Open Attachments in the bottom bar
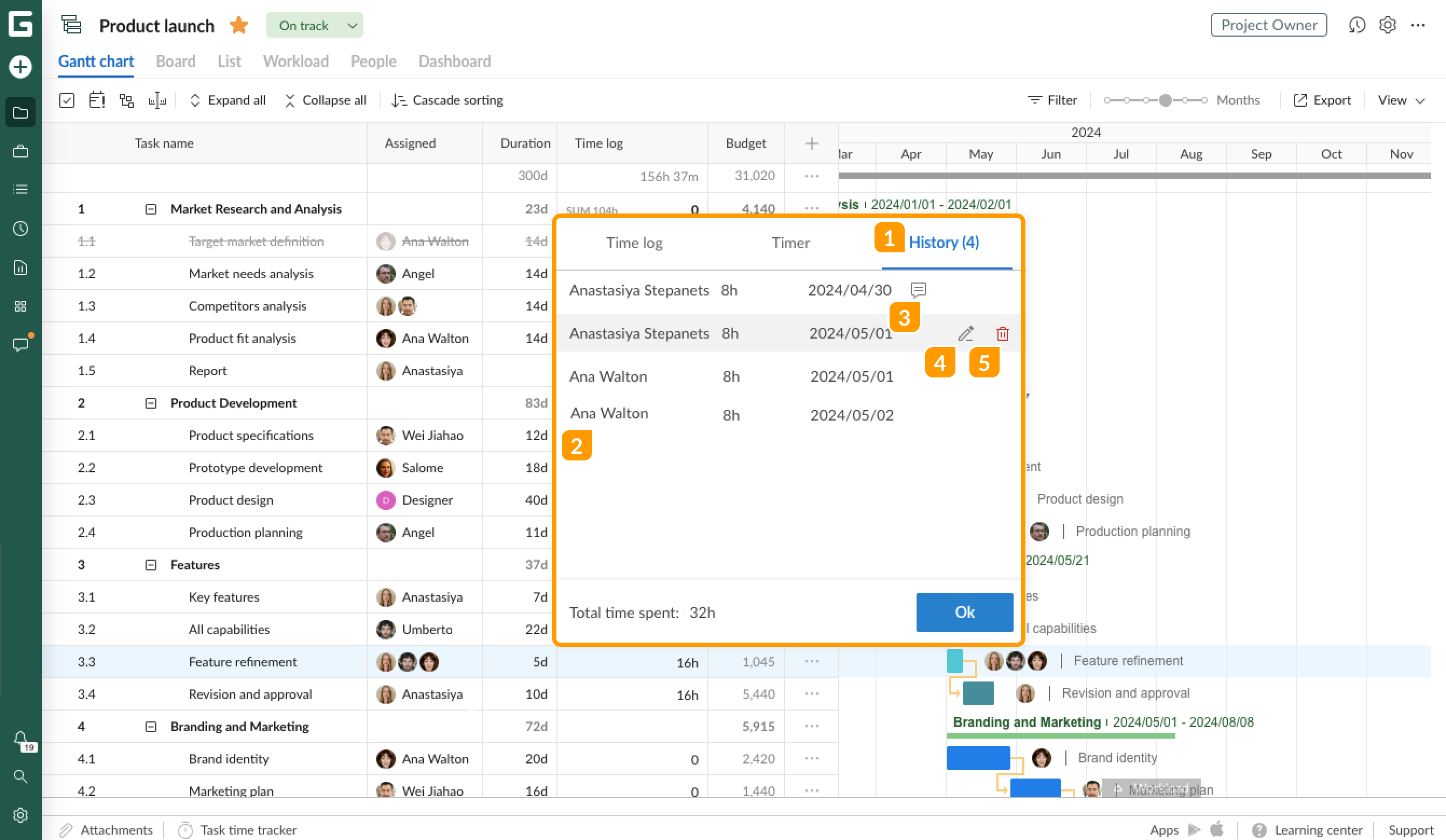Viewport: 1446px width, 840px height. pyautogui.click(x=106, y=830)
